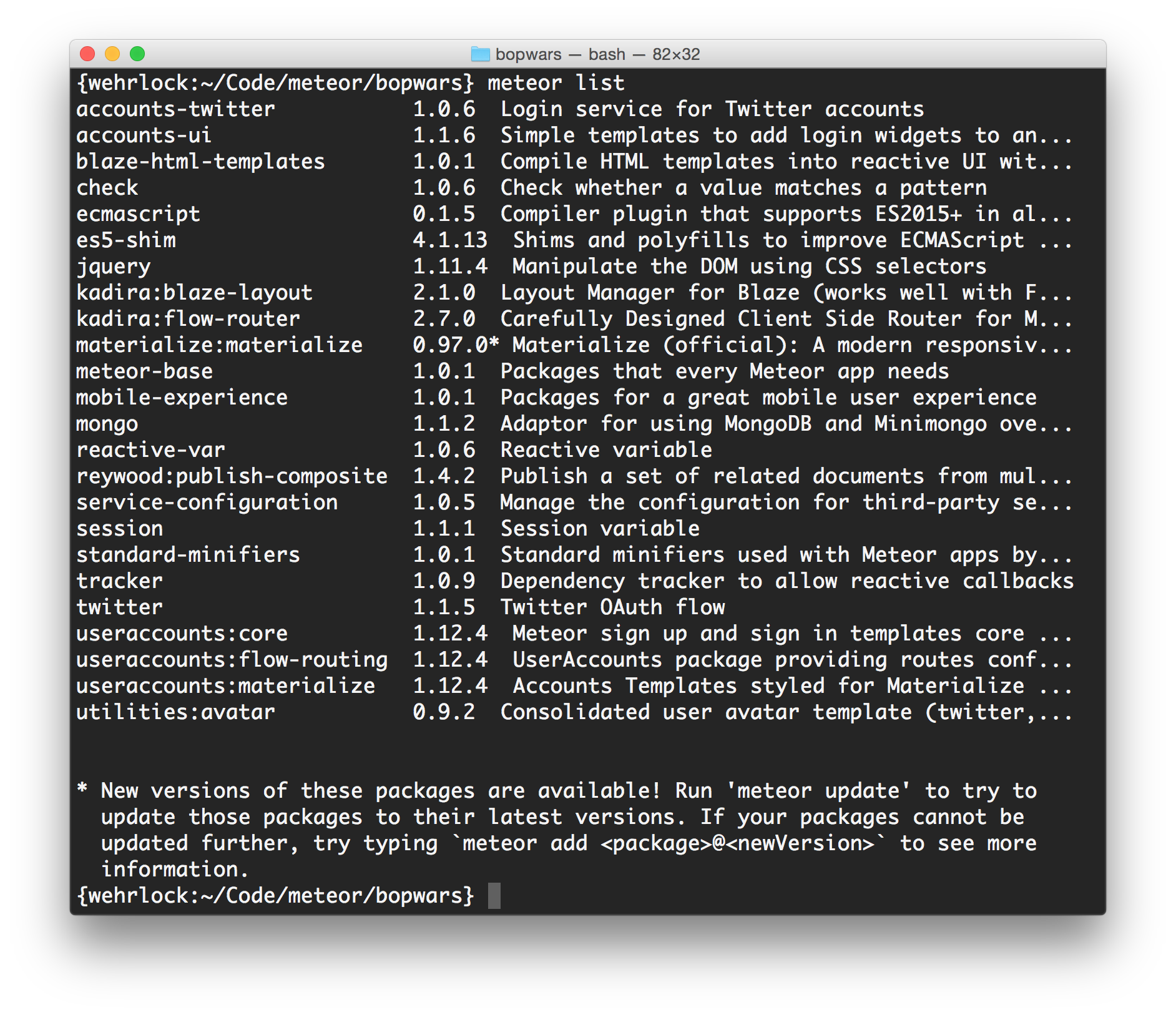The width and height of the screenshot is (1176, 1015).
Task: Click the 'meteor list' command text
Action: [x=556, y=83]
